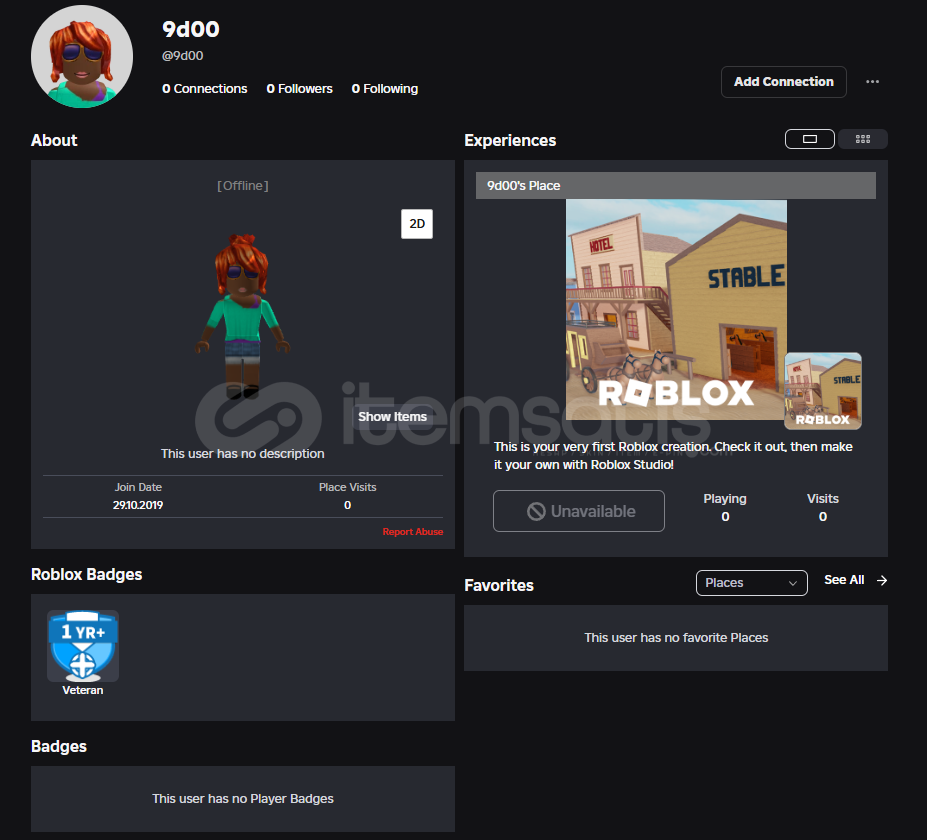
Task: Open the 0 Connections list
Action: 205,89
